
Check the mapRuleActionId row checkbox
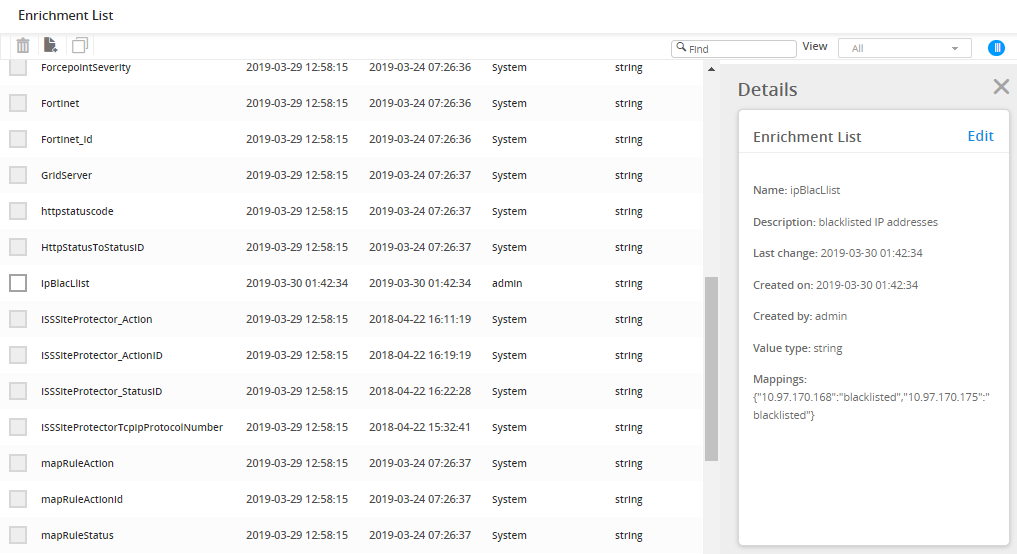click(18, 499)
